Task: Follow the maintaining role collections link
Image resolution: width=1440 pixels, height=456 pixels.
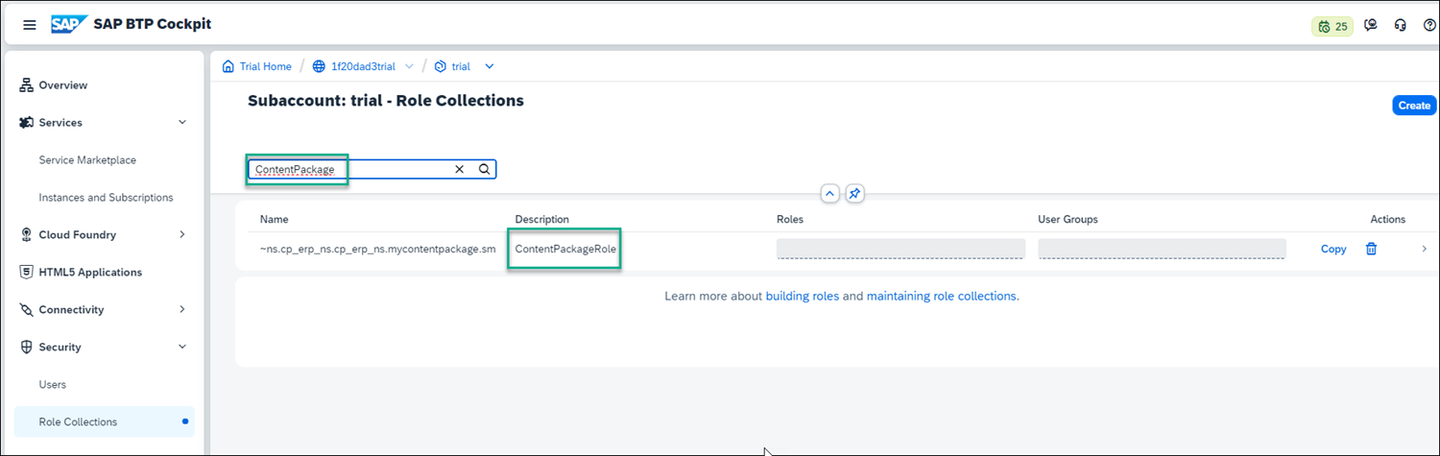Action: (x=942, y=297)
